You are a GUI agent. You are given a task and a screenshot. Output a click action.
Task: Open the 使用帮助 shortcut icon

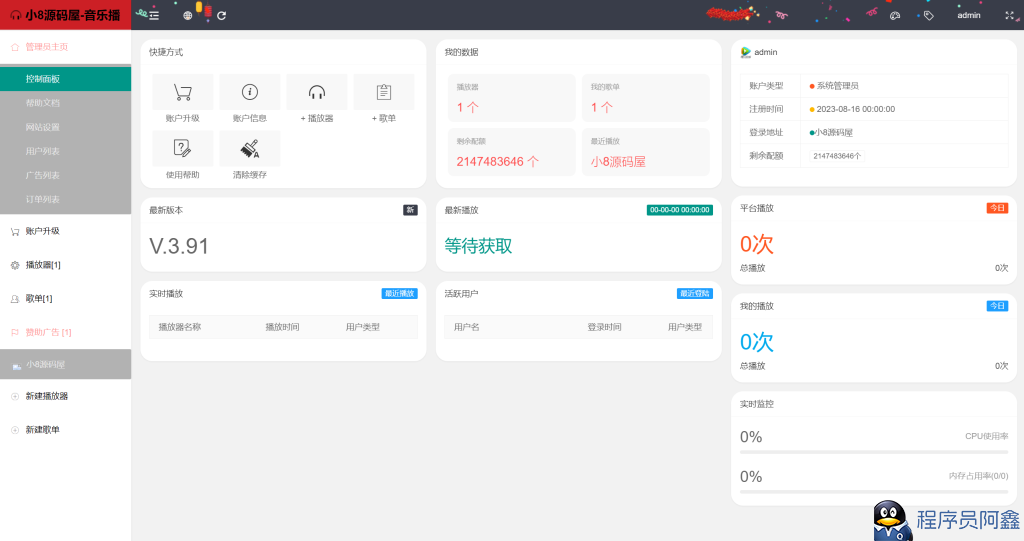pos(183,148)
